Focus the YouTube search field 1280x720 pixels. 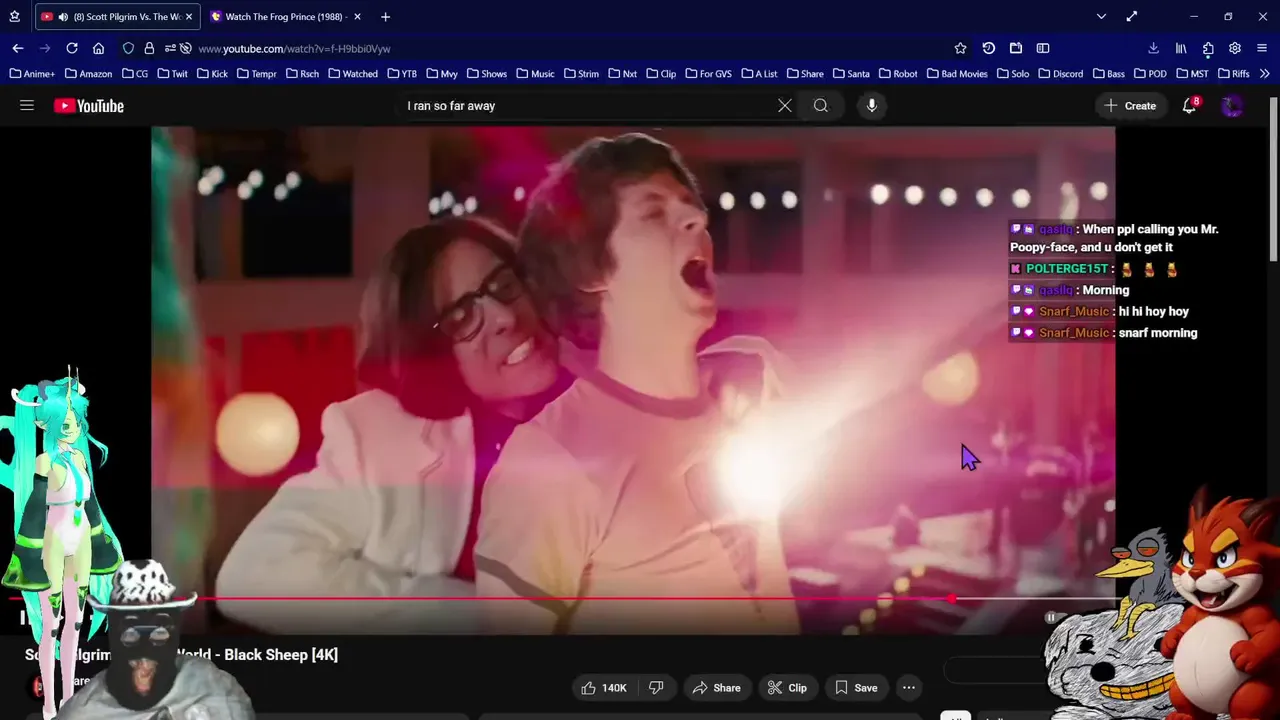[585, 105]
